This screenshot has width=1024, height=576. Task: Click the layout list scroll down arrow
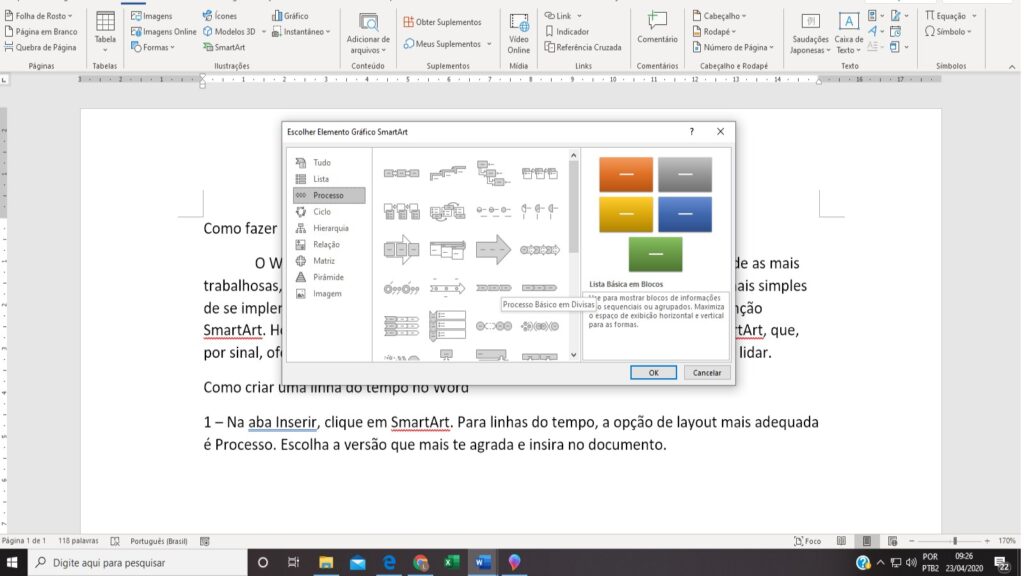tap(573, 355)
